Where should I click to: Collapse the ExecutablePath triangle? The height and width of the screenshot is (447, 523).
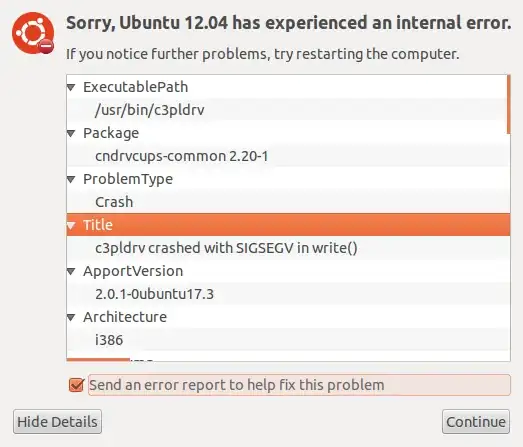(x=71, y=87)
